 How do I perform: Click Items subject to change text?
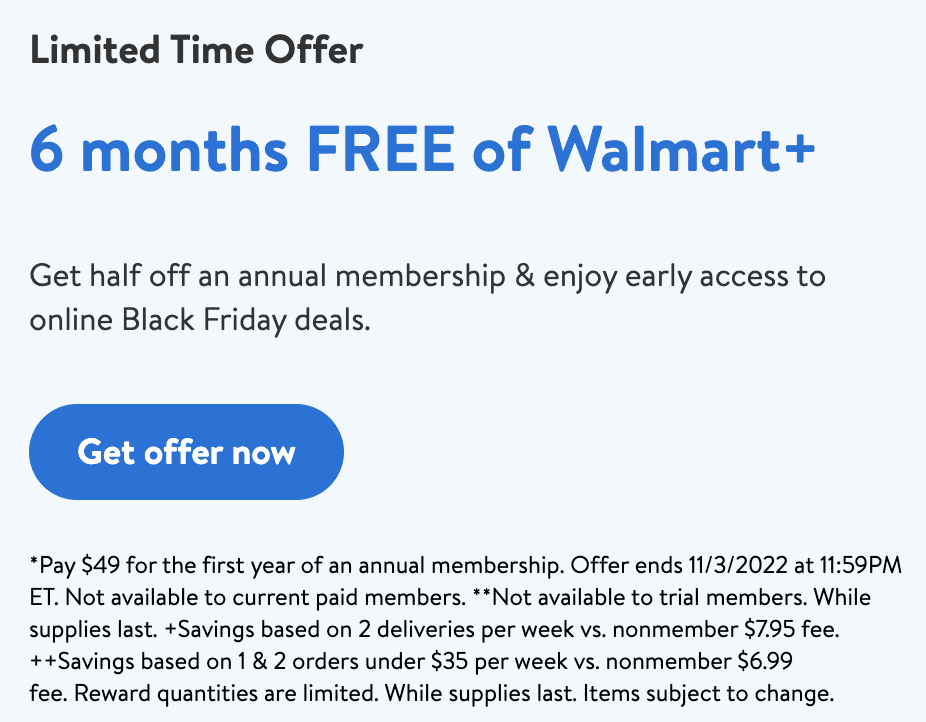click(709, 693)
